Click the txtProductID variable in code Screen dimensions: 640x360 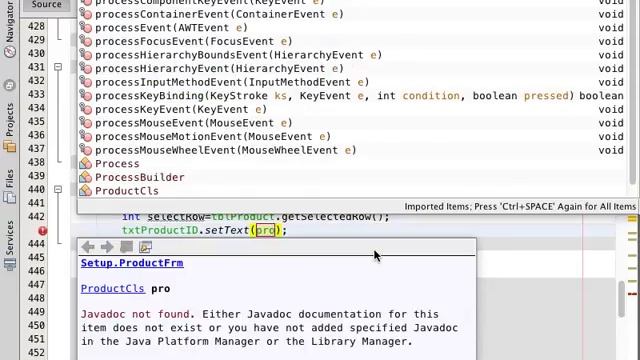160,230
